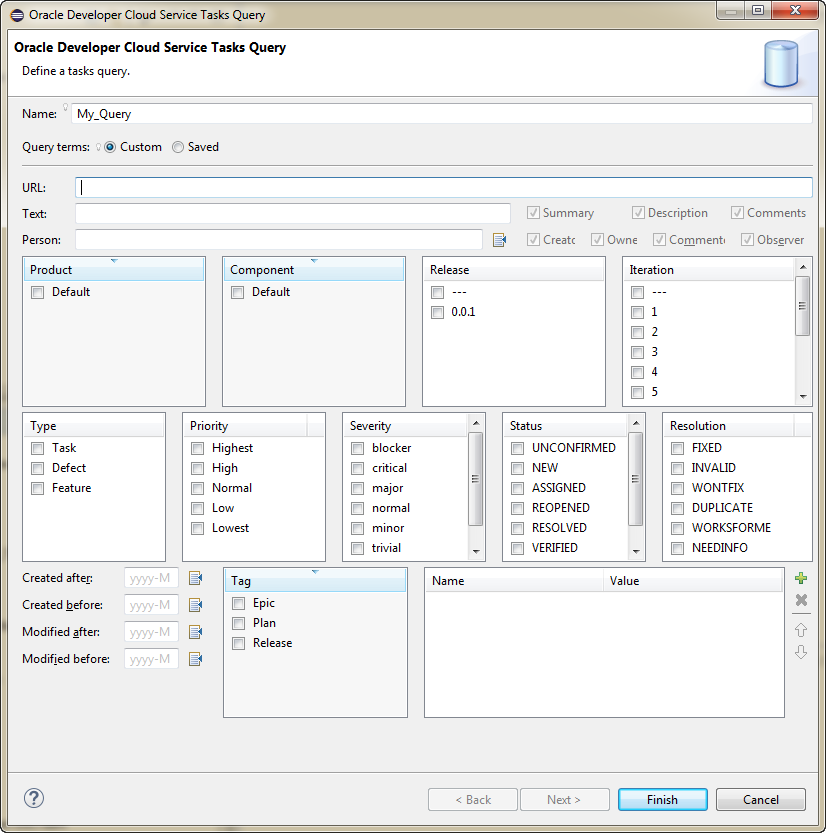Focus the Person input field

point(279,240)
